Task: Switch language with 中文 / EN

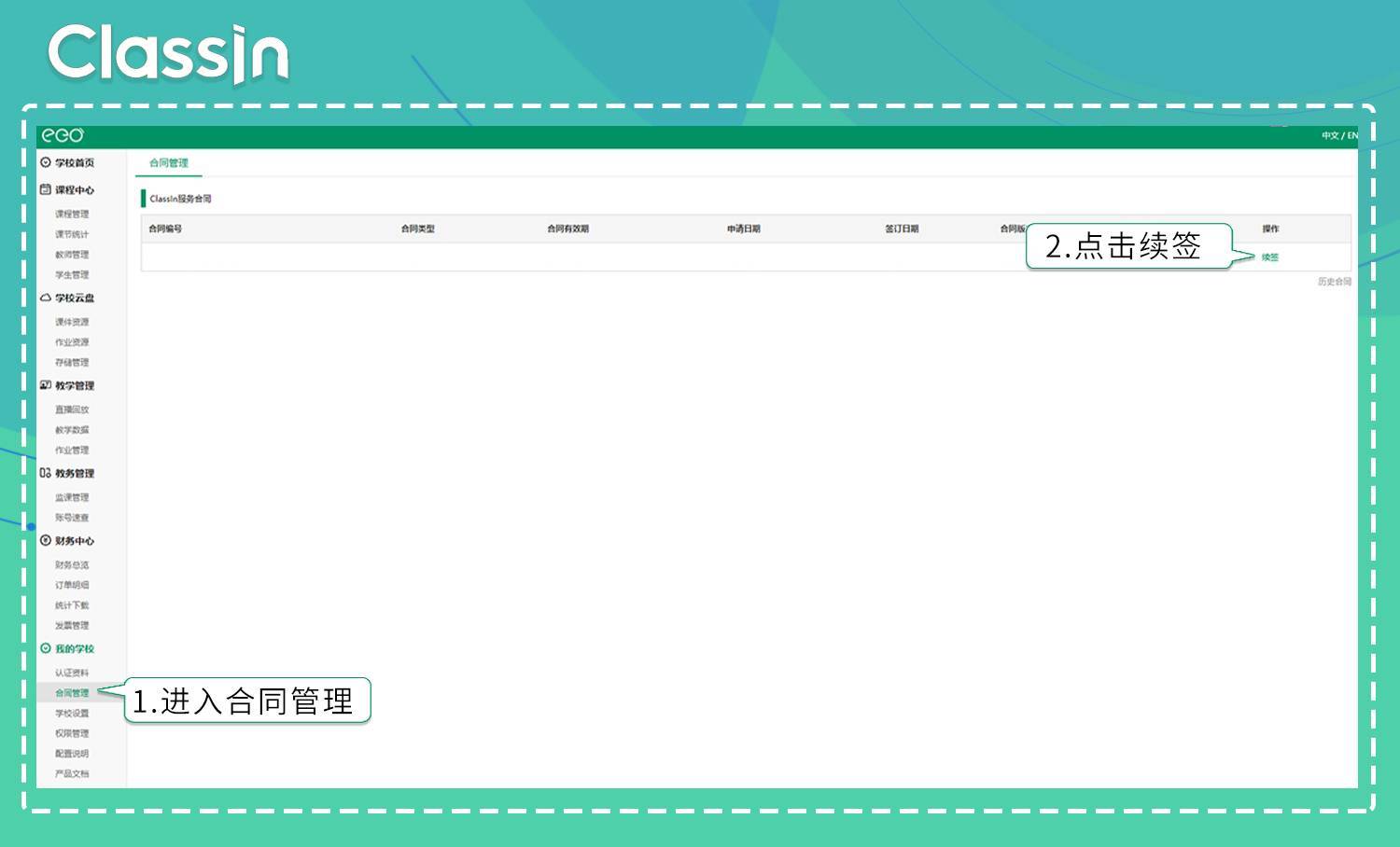Action: pos(1339,136)
